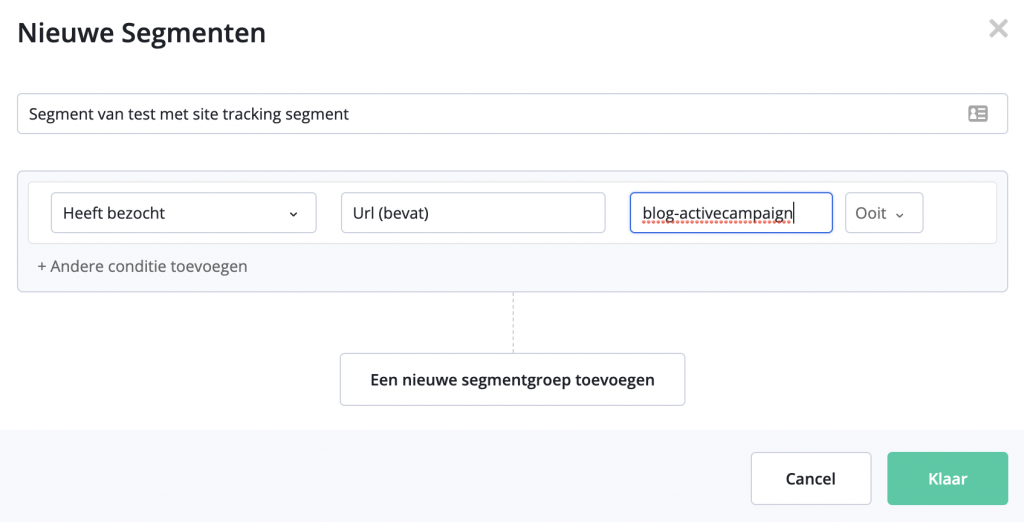Screen dimensions: 1024x522
Task: Close the Nieuwe Segmenten dialog
Action: point(998,28)
